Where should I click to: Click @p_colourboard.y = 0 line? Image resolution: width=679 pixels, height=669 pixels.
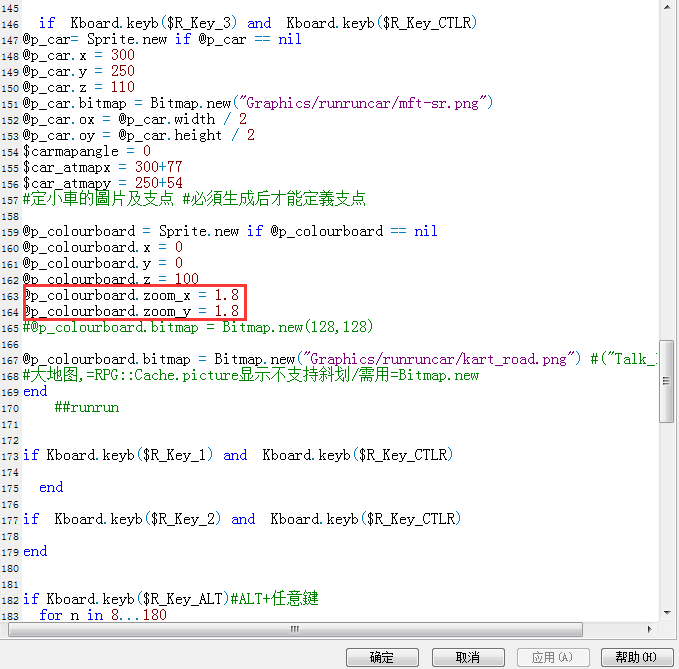tap(103, 263)
